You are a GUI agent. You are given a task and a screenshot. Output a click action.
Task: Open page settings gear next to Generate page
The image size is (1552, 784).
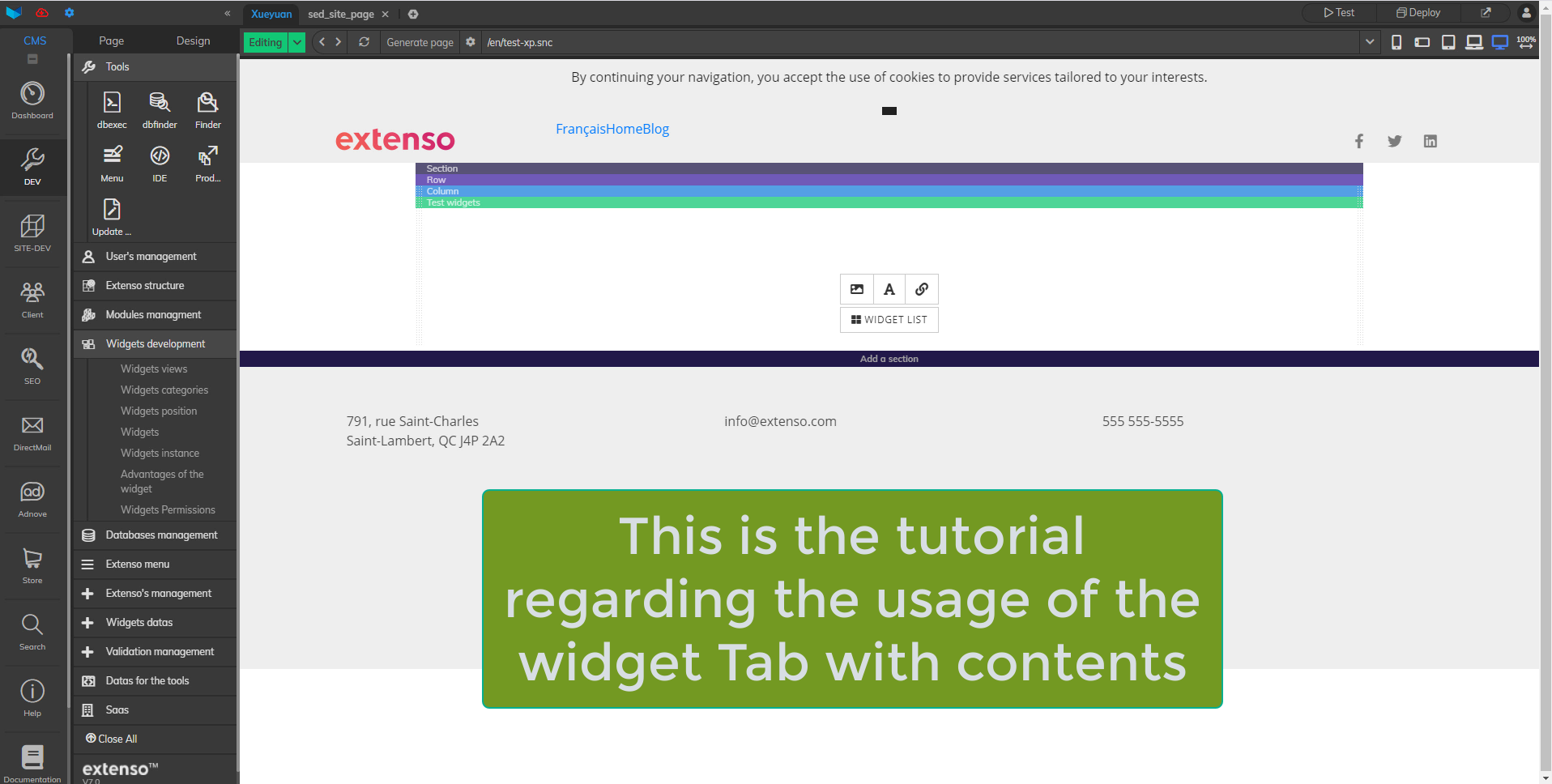coord(471,42)
